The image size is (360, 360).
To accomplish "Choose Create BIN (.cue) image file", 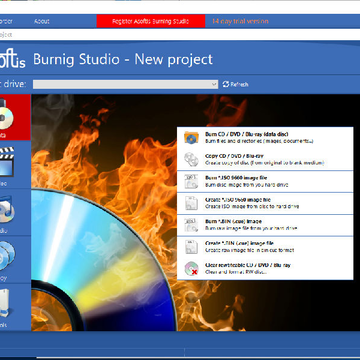I will point(265,247).
